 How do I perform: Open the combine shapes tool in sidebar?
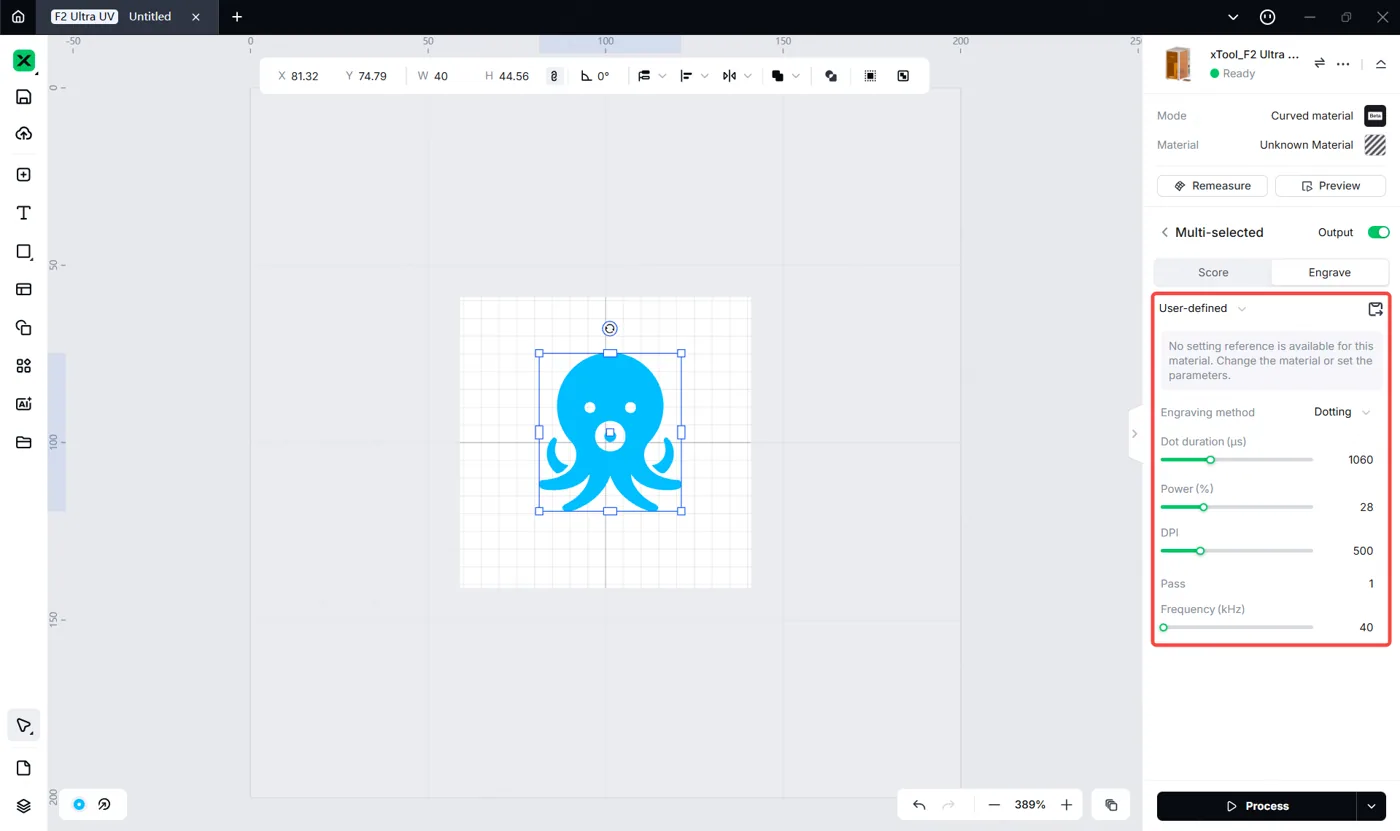[x=24, y=328]
